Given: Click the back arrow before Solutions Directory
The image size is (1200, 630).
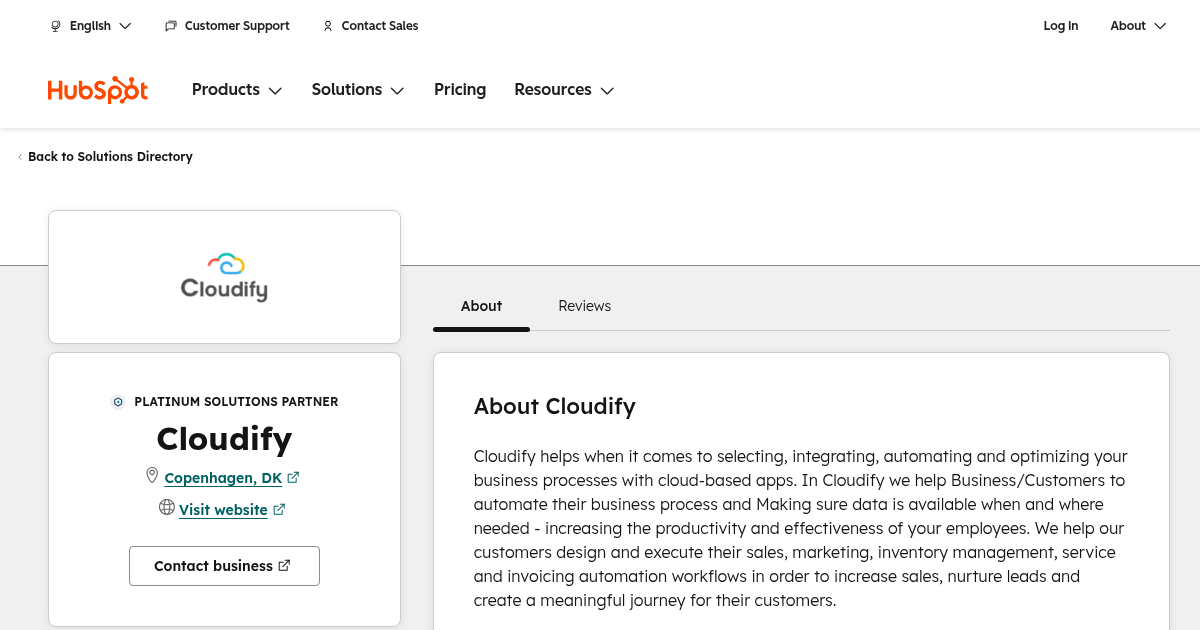Looking at the screenshot, I should click(x=20, y=157).
